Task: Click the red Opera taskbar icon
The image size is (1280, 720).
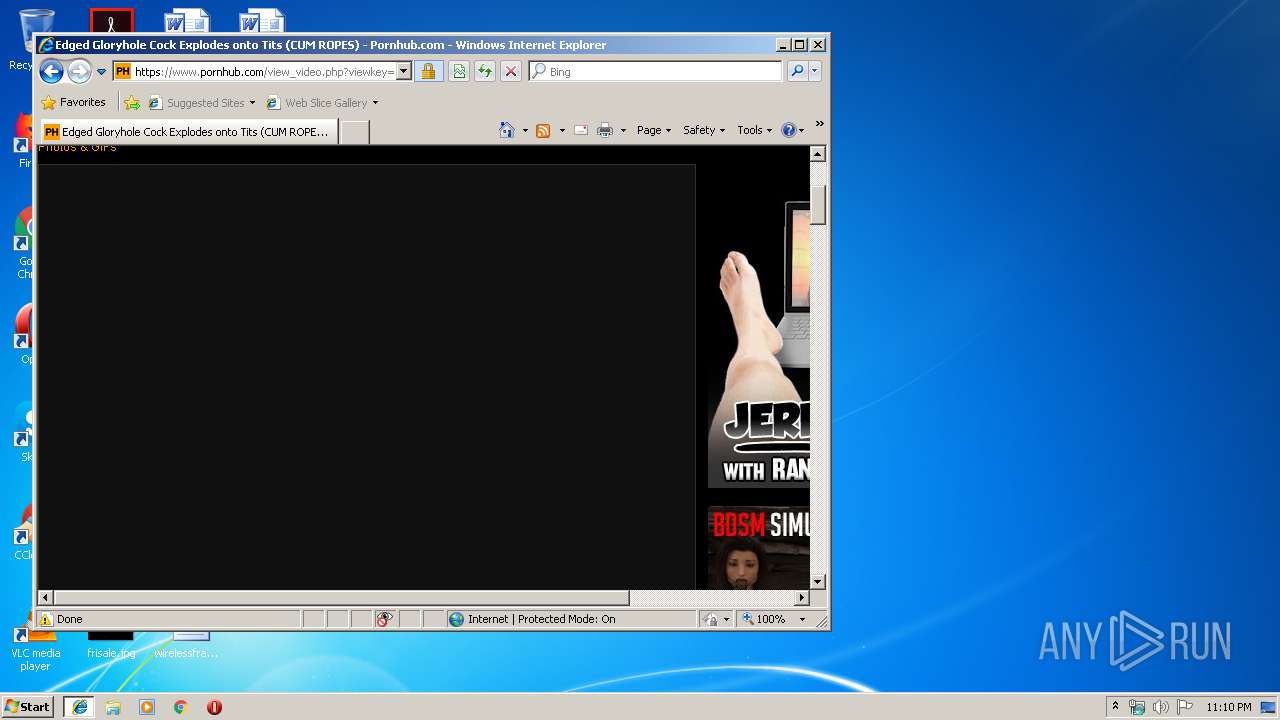Action: 214,707
